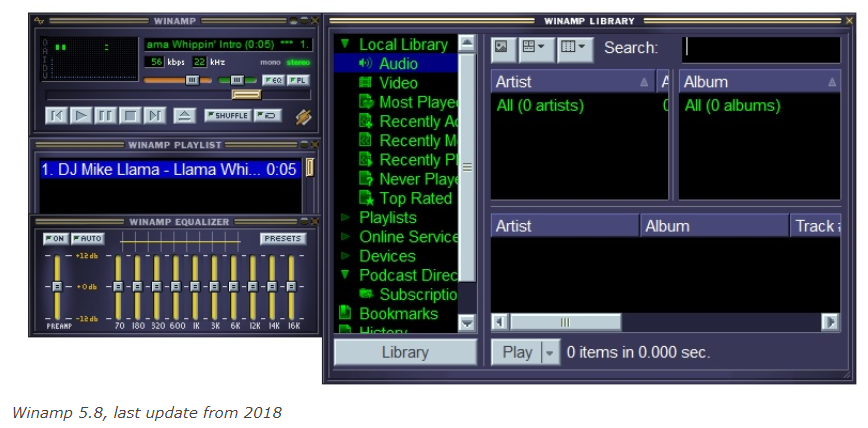Click in the library Search field
Screen dimensions: 868x428
tap(760, 48)
